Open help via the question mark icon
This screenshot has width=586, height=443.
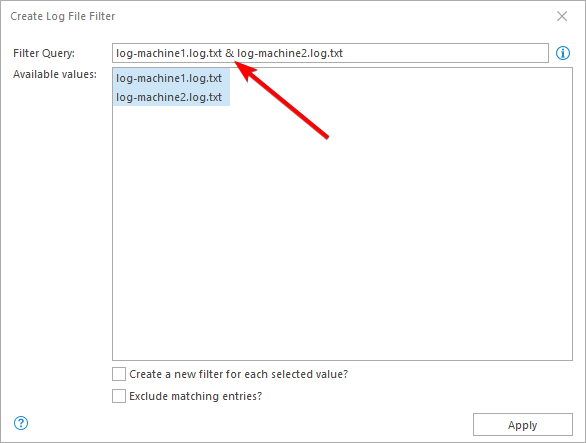pos(21,423)
